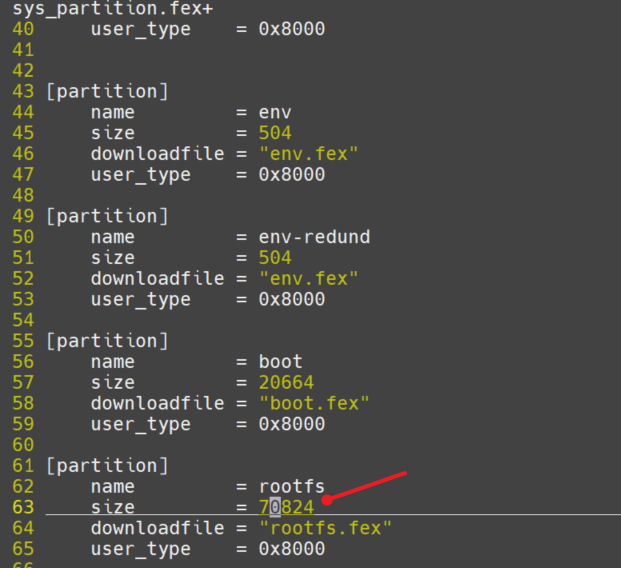Click "env.fex" on line 46
Image resolution: width=621 pixels, height=568 pixels.
click(x=309, y=154)
